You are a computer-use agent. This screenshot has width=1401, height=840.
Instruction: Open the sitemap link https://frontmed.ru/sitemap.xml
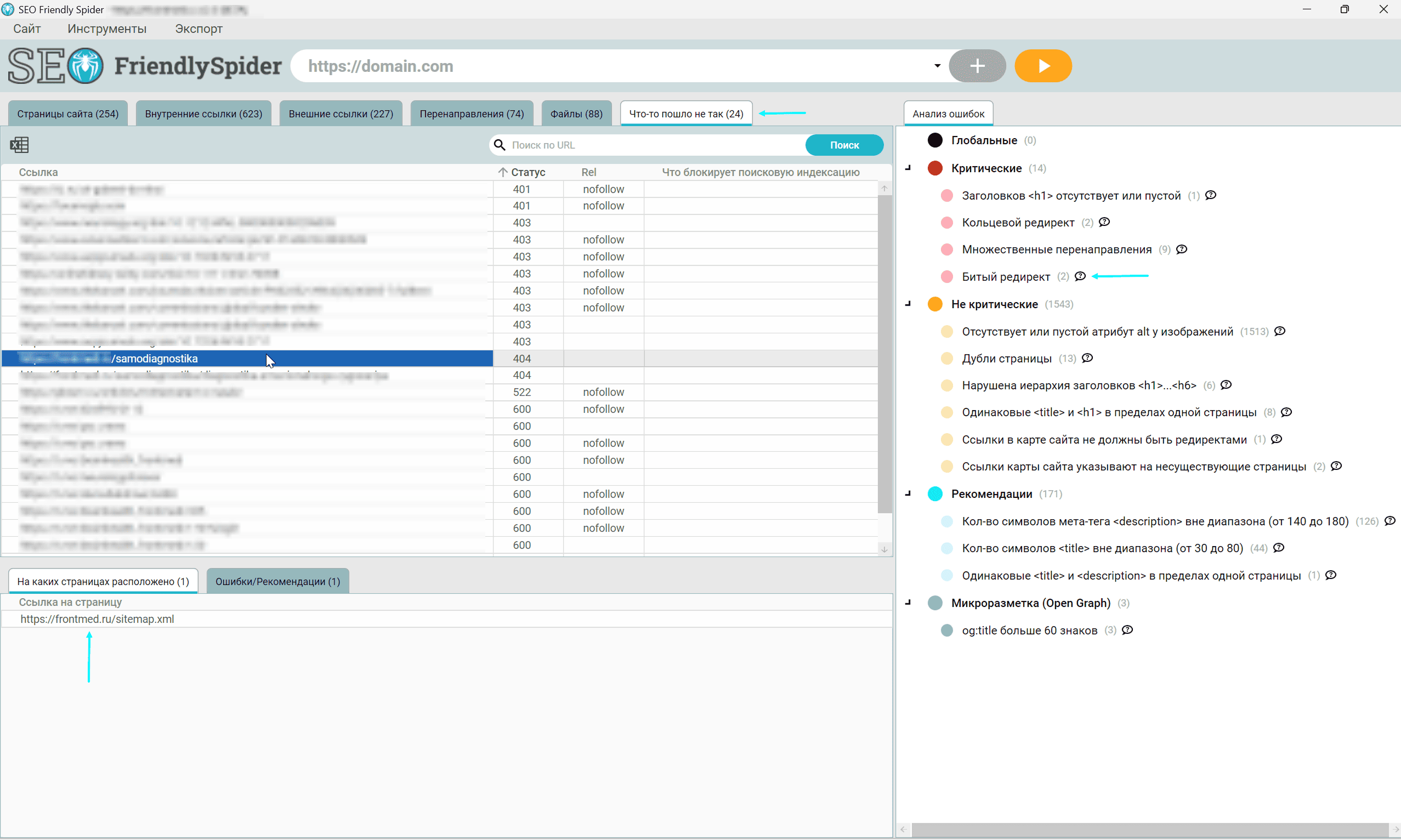coord(97,618)
